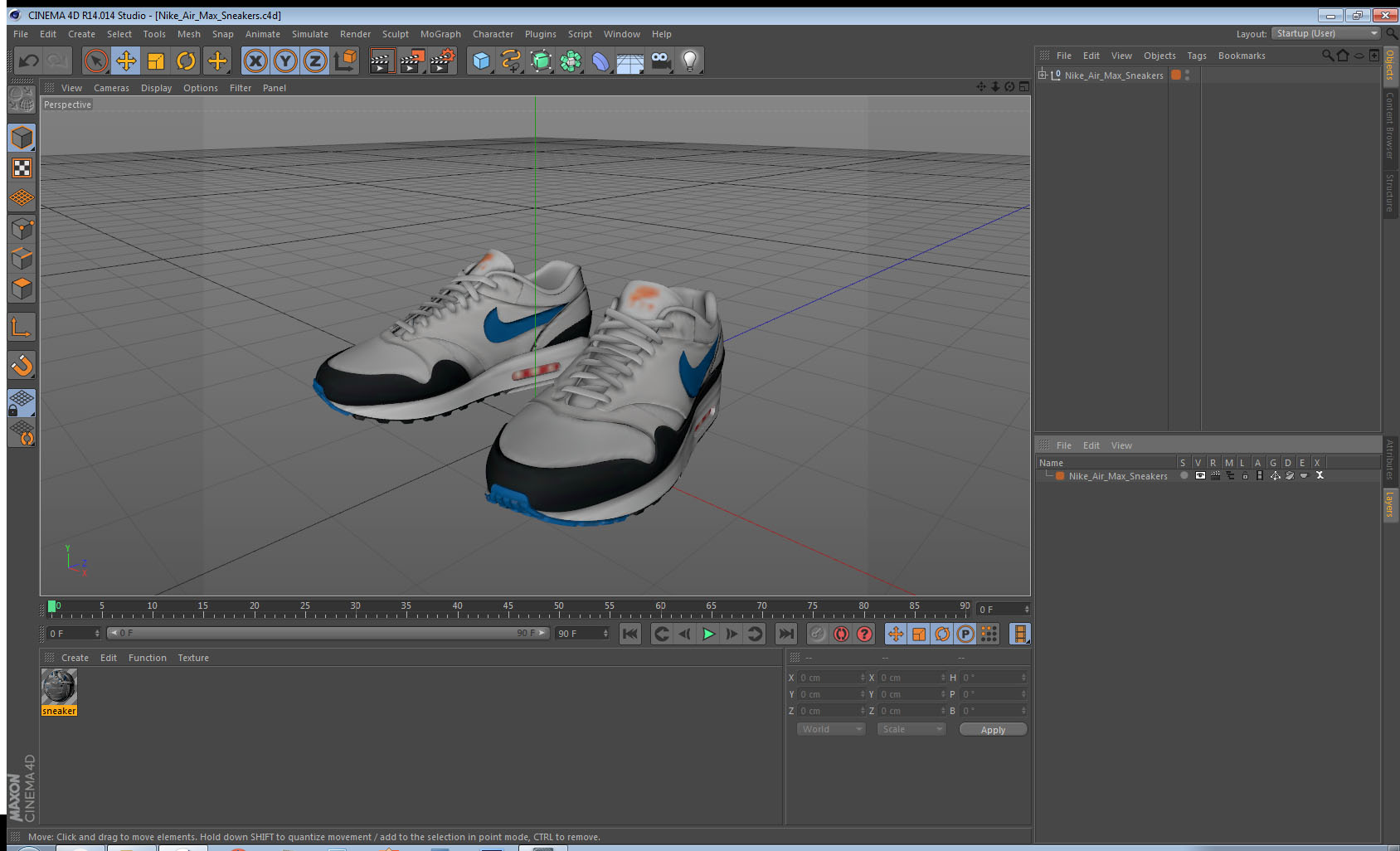Image resolution: width=1400 pixels, height=851 pixels.
Task: Add a camera object
Action: click(x=660, y=61)
